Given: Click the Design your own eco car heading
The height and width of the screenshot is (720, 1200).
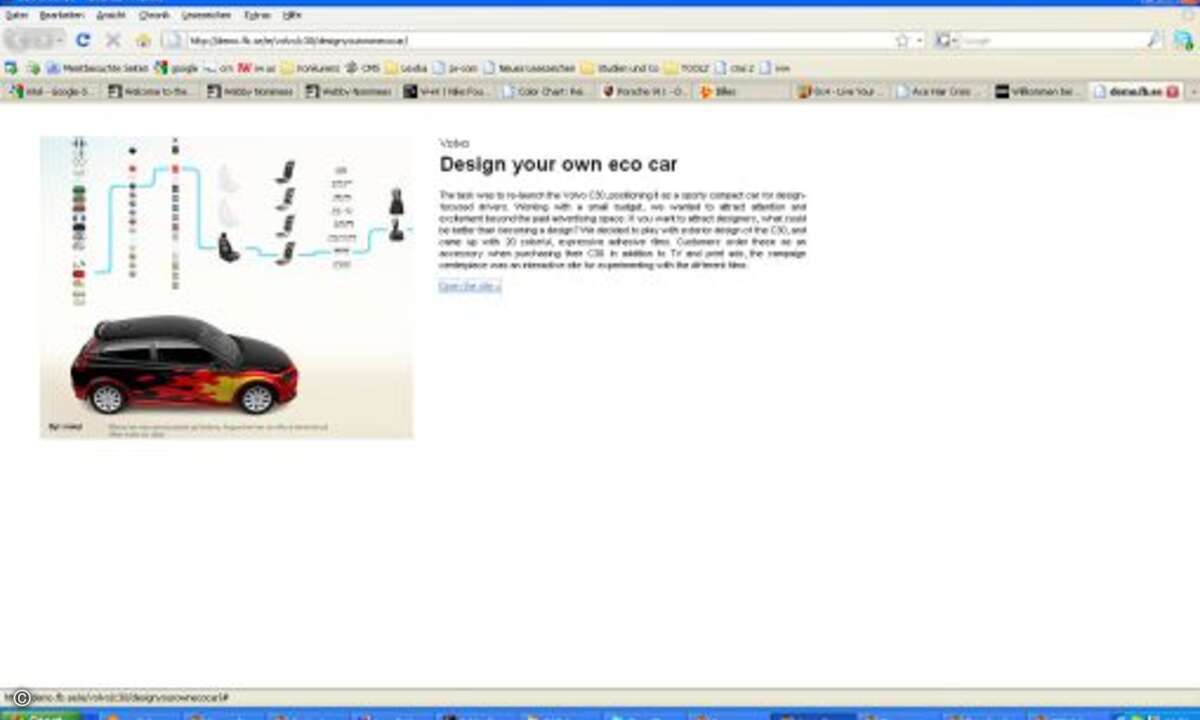Looking at the screenshot, I should (558, 164).
